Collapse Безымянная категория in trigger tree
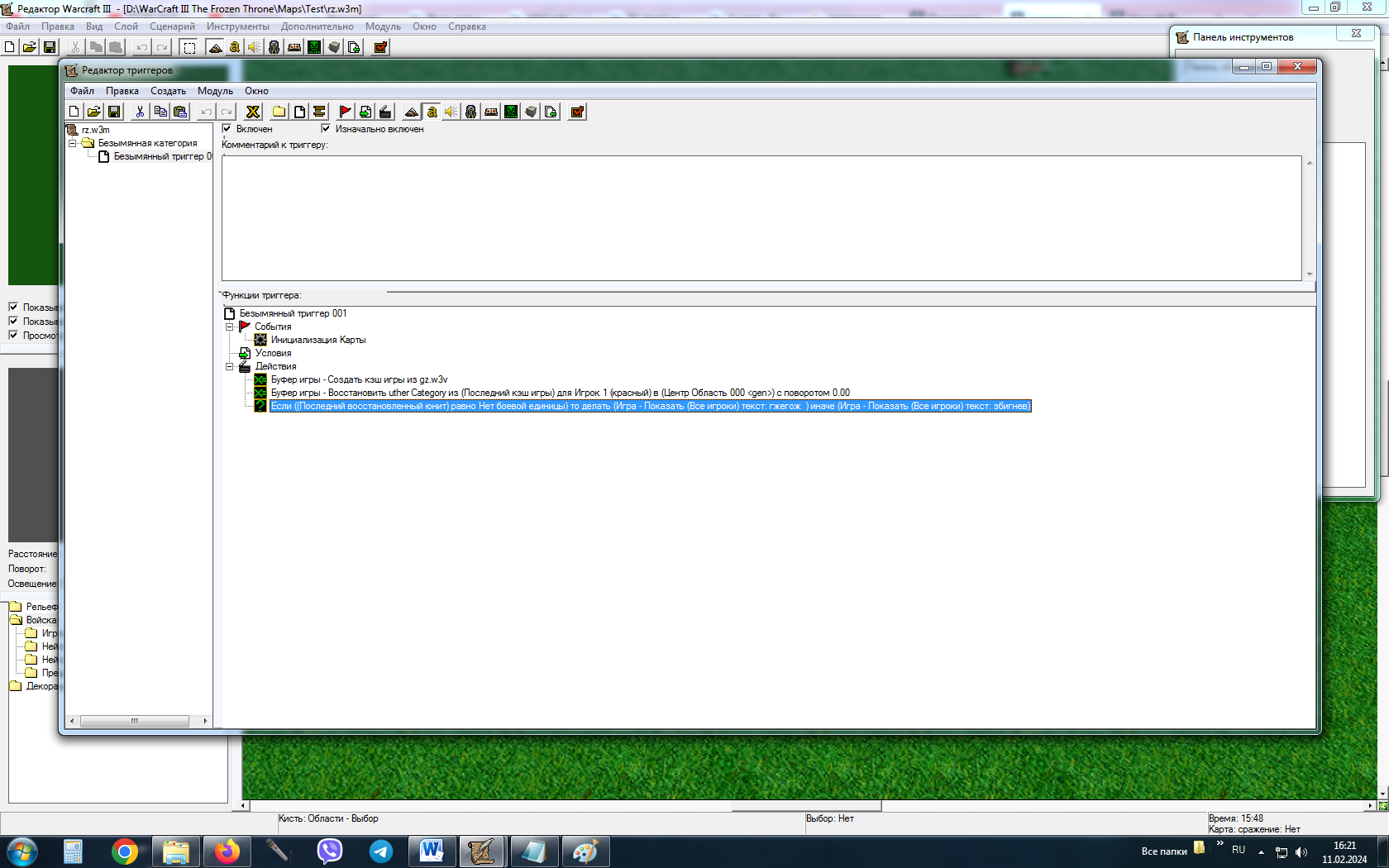 click(x=73, y=143)
